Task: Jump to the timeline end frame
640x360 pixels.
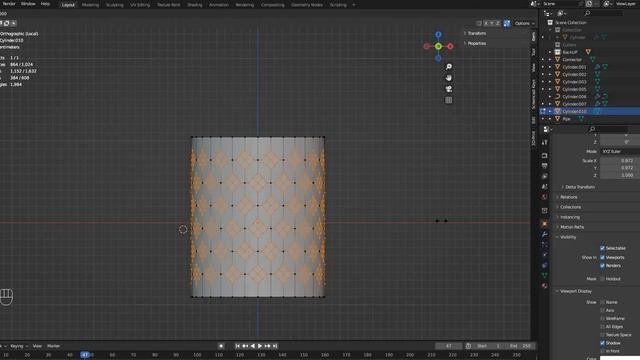Action: click(275, 346)
